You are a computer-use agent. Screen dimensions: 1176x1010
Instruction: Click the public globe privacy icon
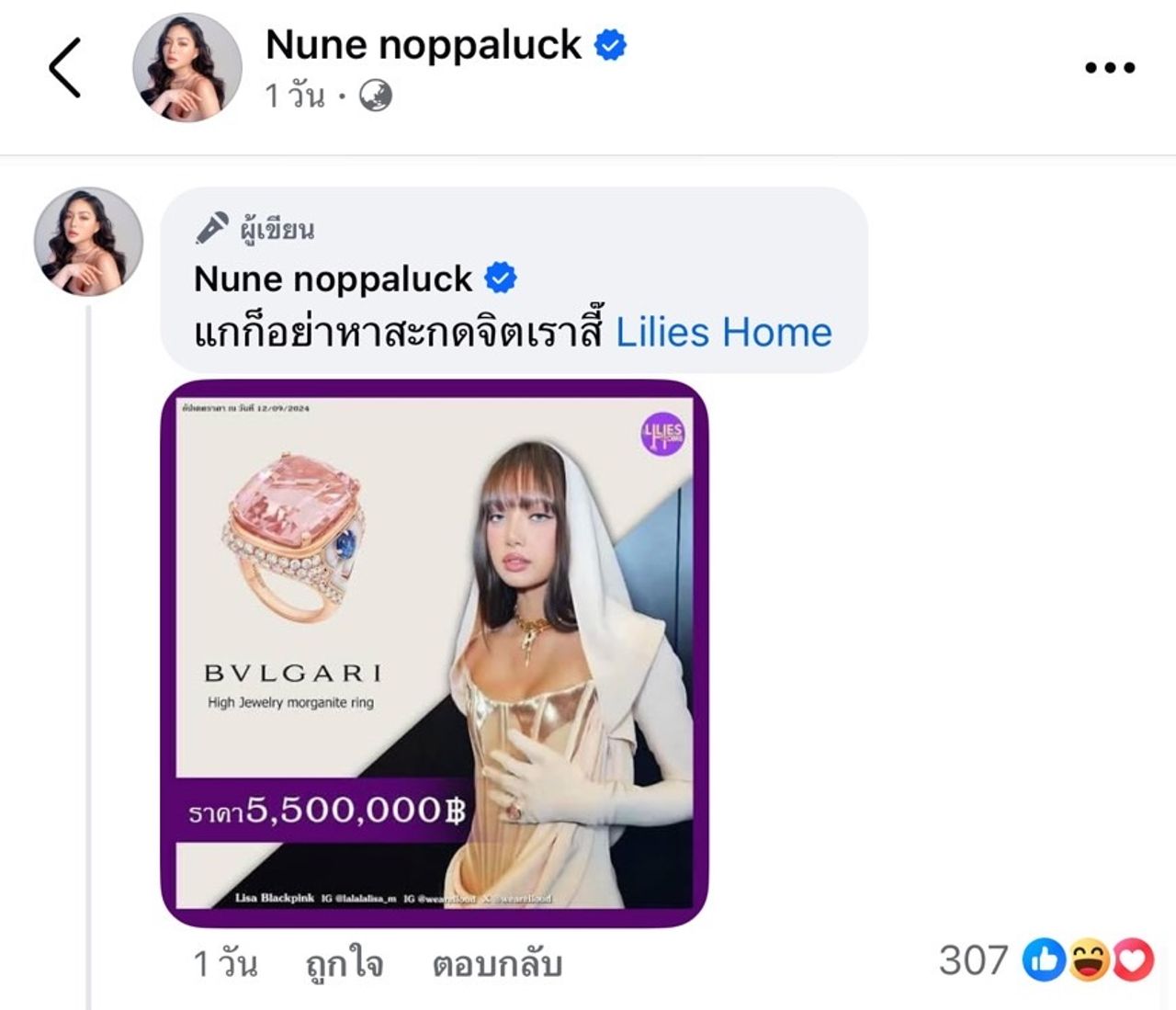[x=375, y=96]
